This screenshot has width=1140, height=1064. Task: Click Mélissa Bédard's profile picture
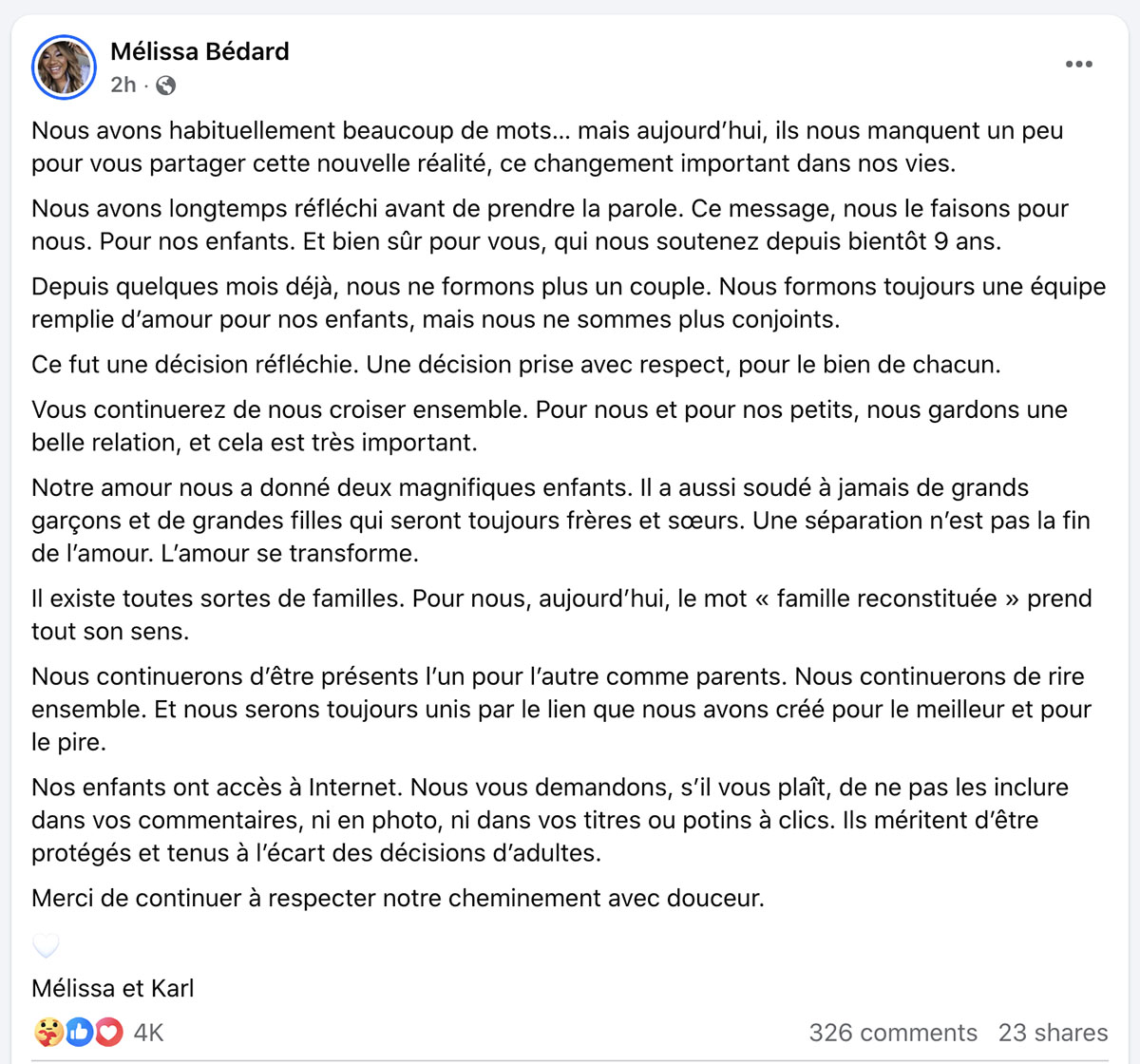(x=65, y=67)
